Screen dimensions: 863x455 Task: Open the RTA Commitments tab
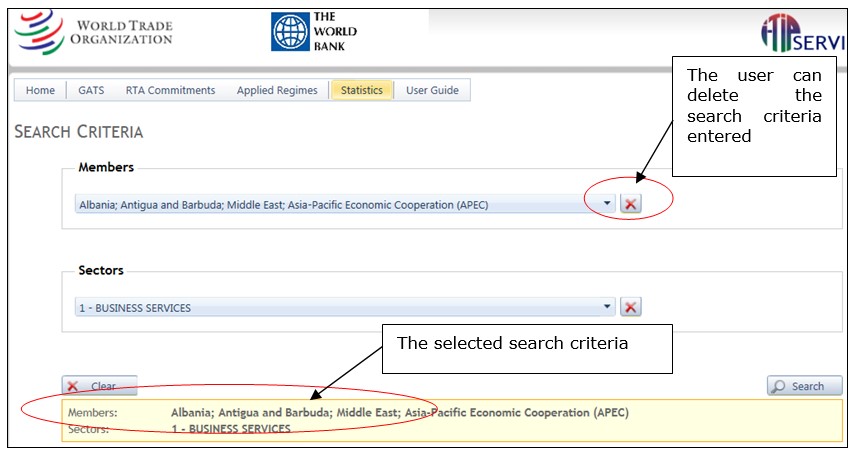[x=170, y=90]
